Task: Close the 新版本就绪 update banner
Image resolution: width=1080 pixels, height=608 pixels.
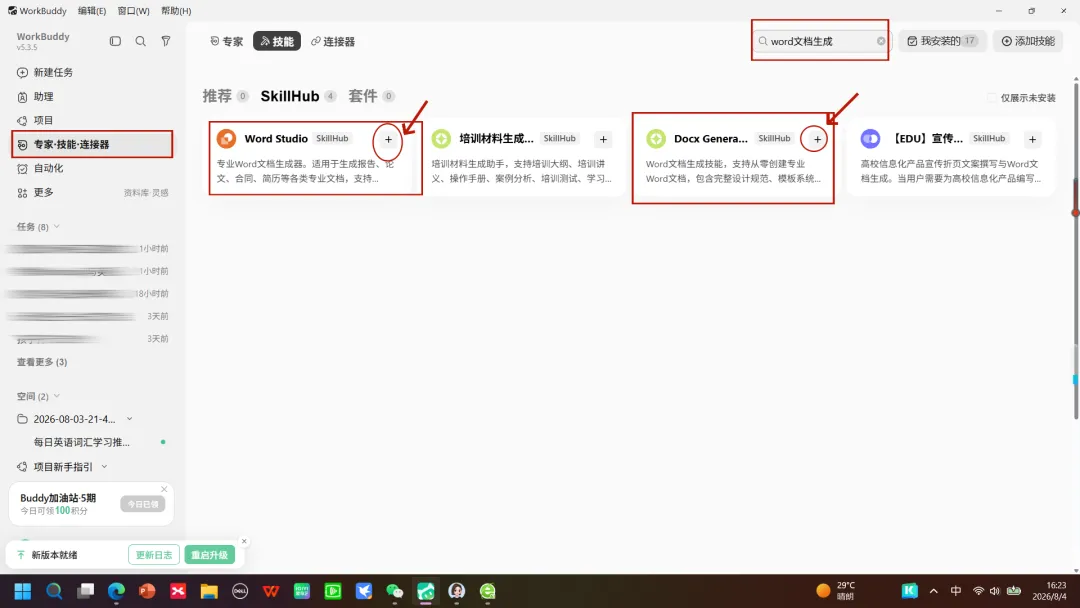Action: (244, 541)
